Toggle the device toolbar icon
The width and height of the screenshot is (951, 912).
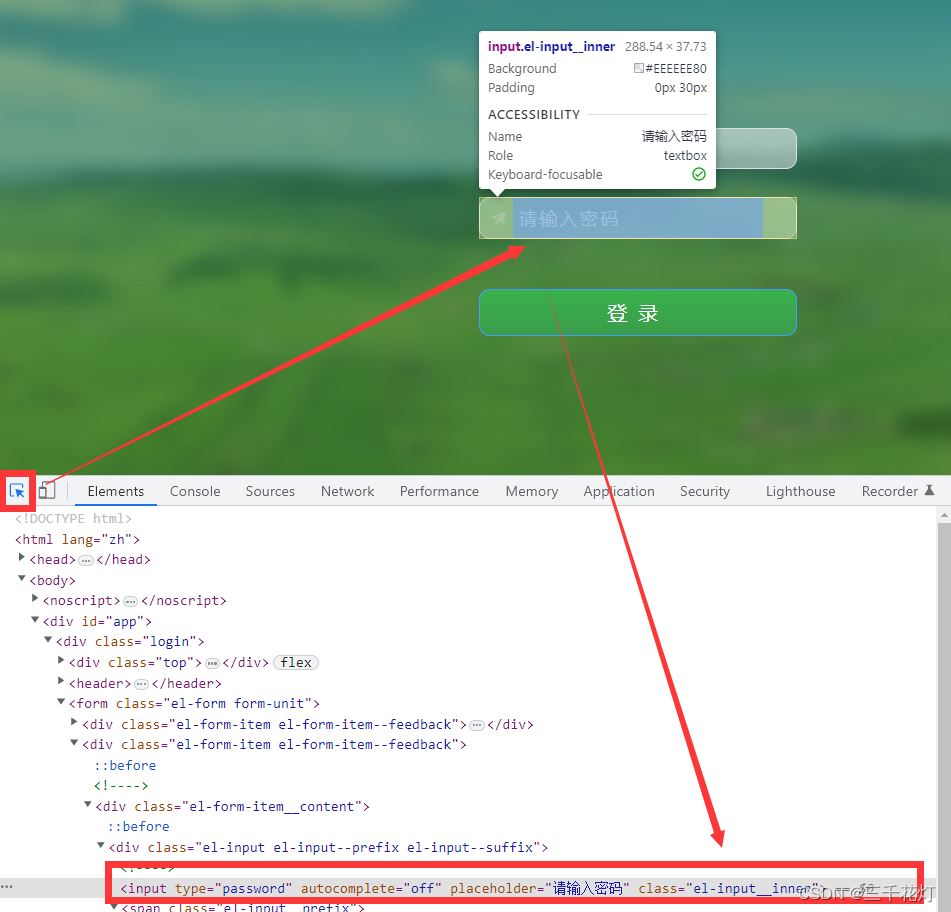click(x=47, y=491)
